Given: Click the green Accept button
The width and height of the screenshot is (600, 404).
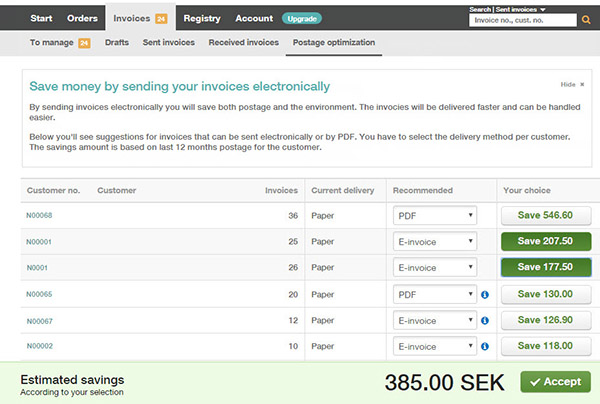Looking at the screenshot, I should [x=555, y=381].
